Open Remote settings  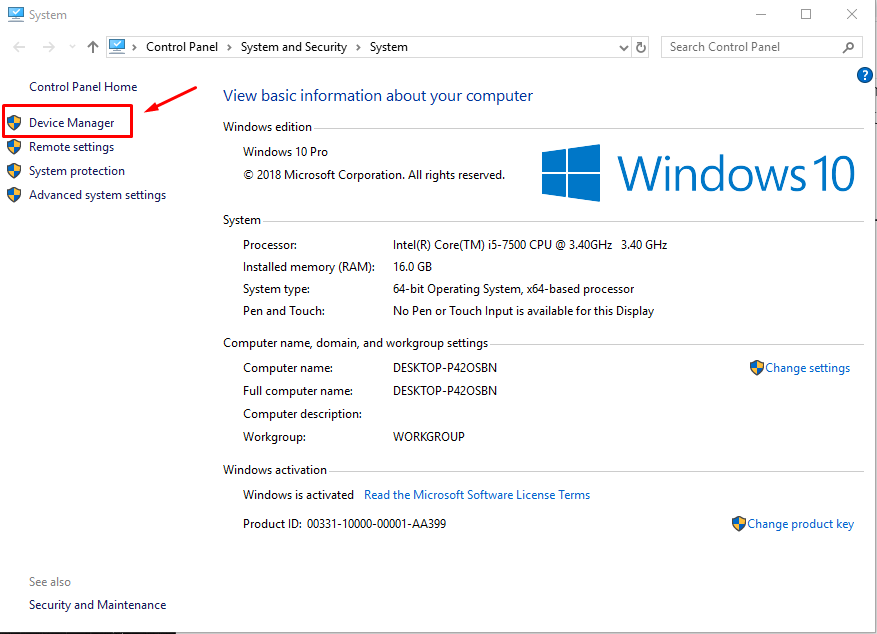[x=72, y=147]
